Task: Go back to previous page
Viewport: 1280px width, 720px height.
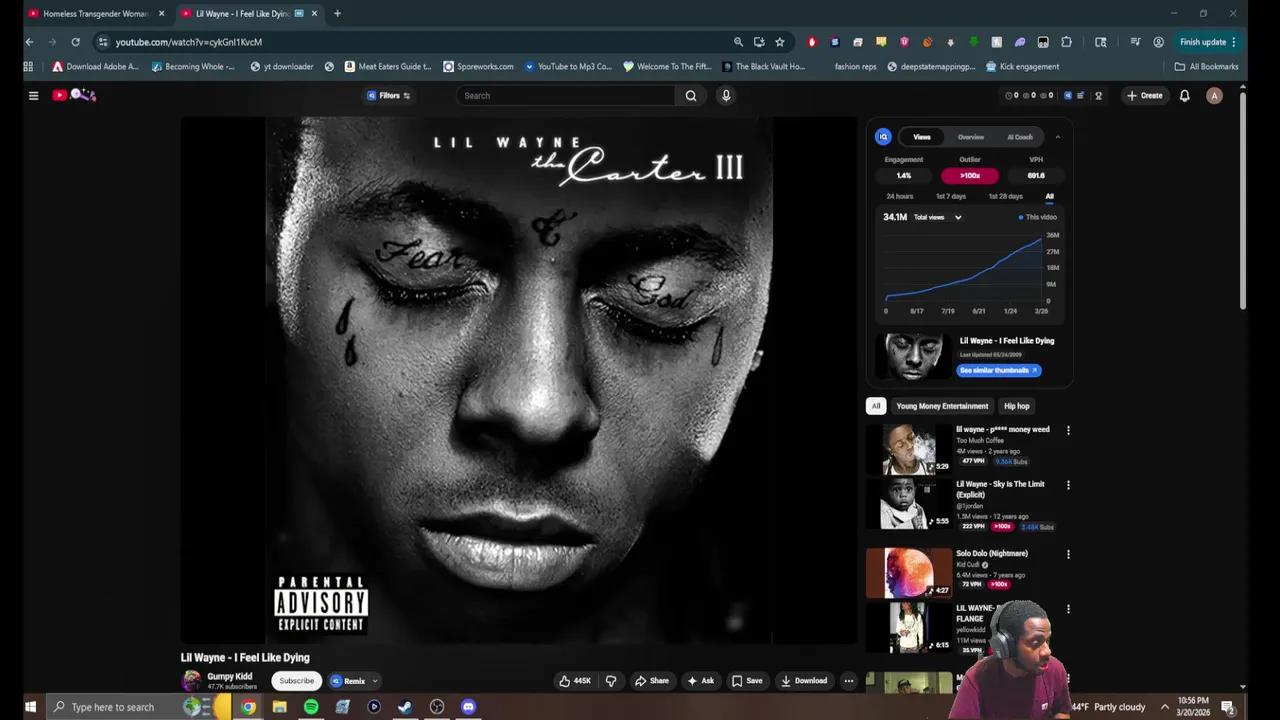Action: 29,42
